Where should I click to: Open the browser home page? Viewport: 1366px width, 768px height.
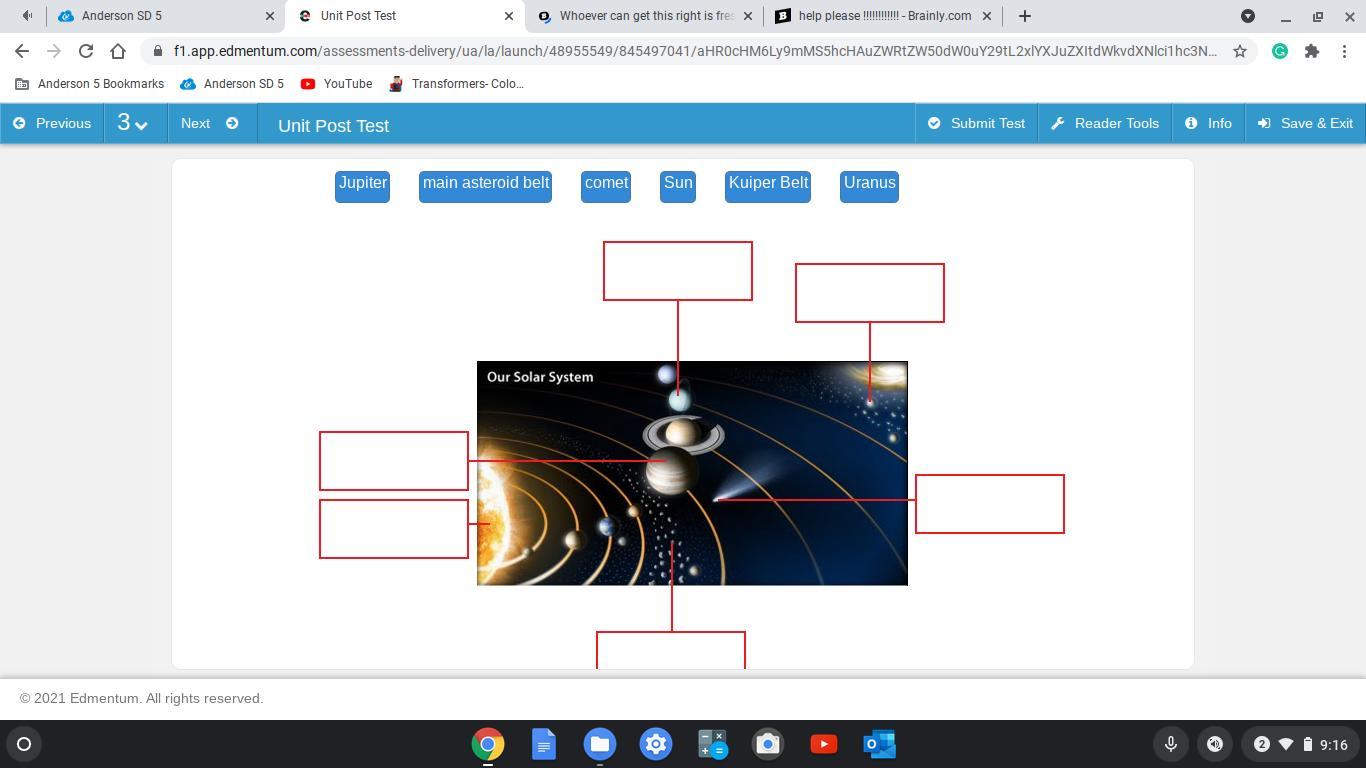pyautogui.click(x=118, y=51)
